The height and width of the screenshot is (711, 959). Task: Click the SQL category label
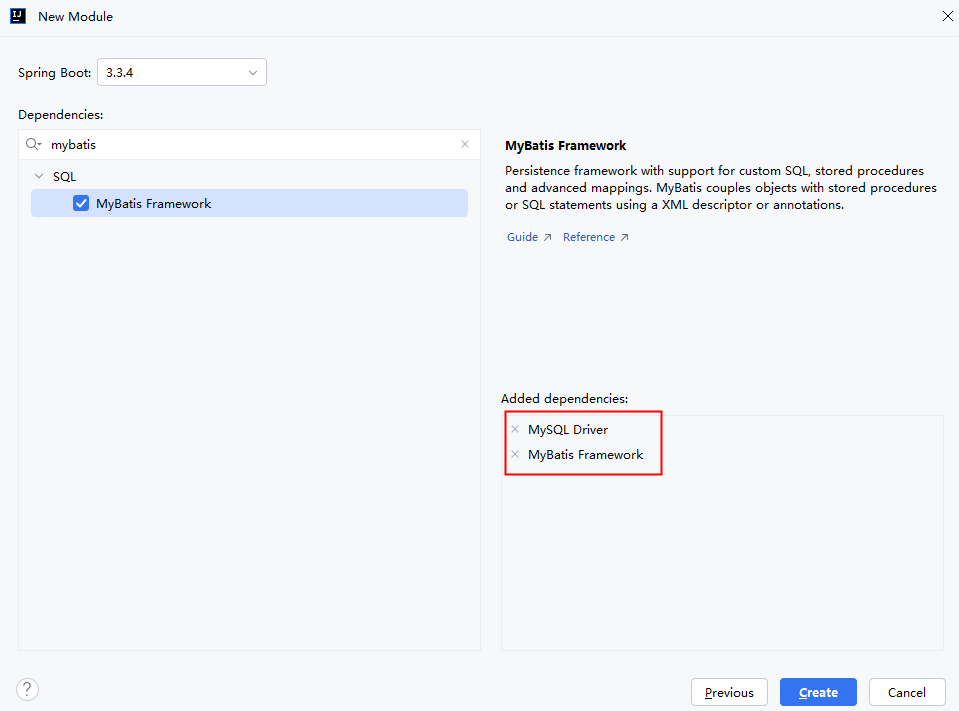pyautogui.click(x=64, y=177)
